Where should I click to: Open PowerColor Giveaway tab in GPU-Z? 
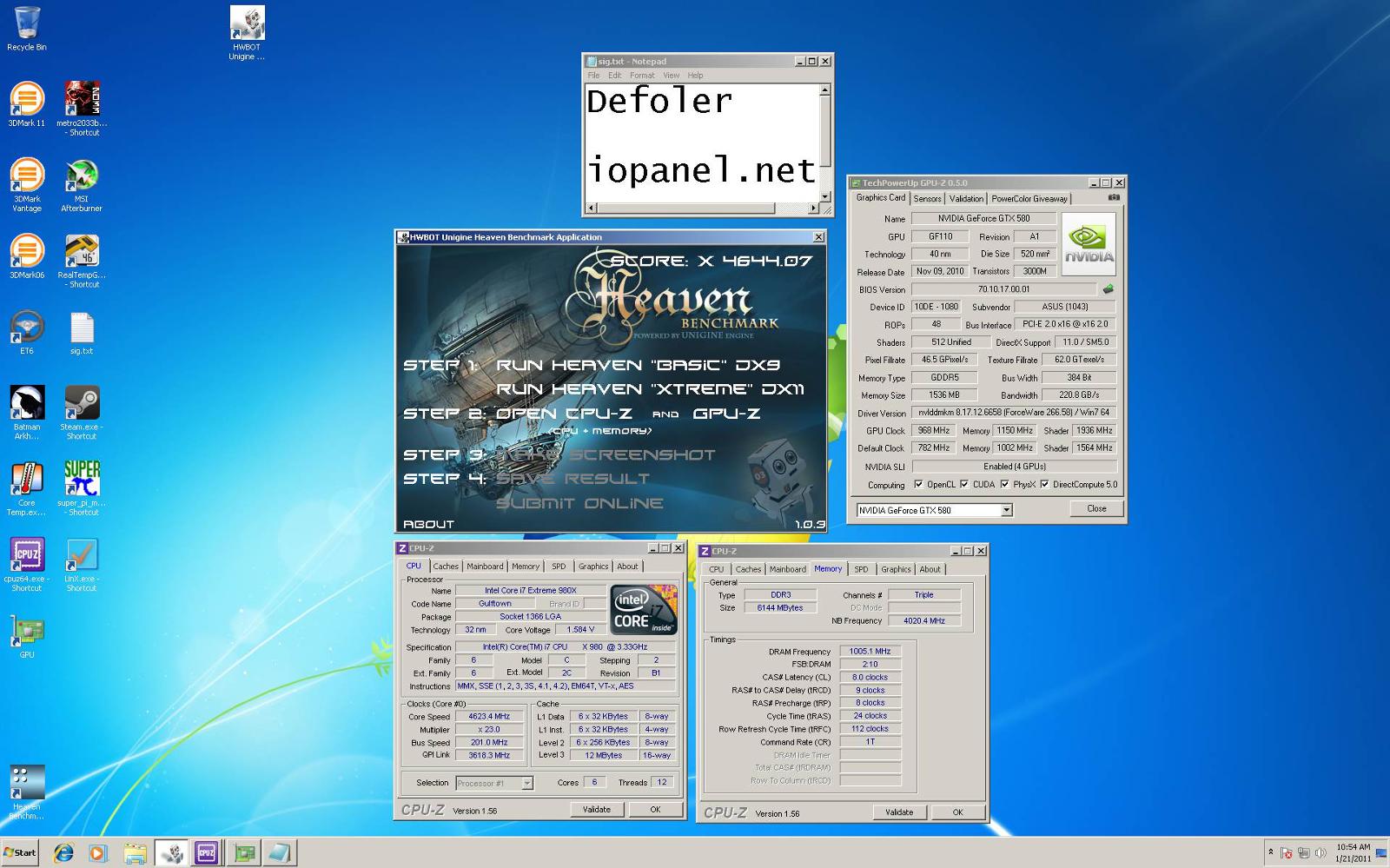tap(1029, 198)
